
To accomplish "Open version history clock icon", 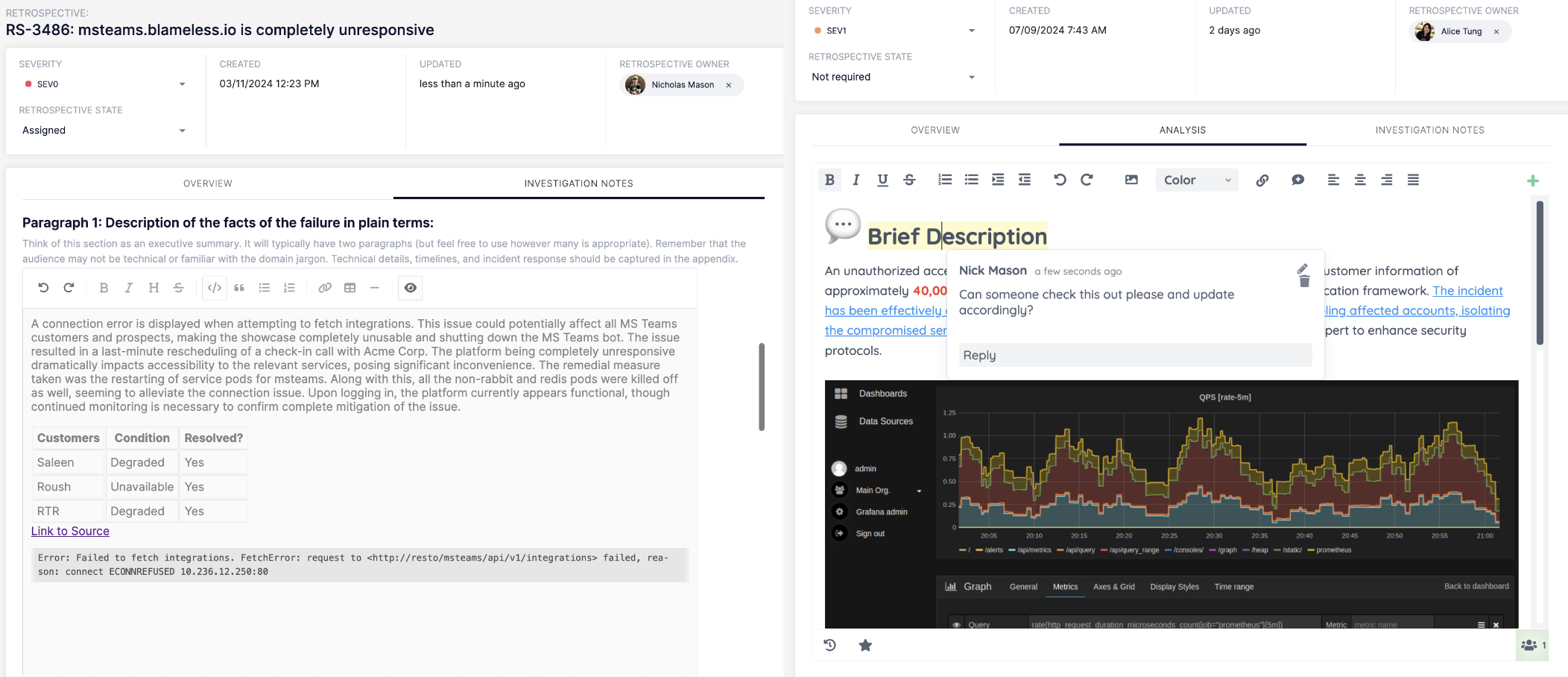I will [x=829, y=645].
